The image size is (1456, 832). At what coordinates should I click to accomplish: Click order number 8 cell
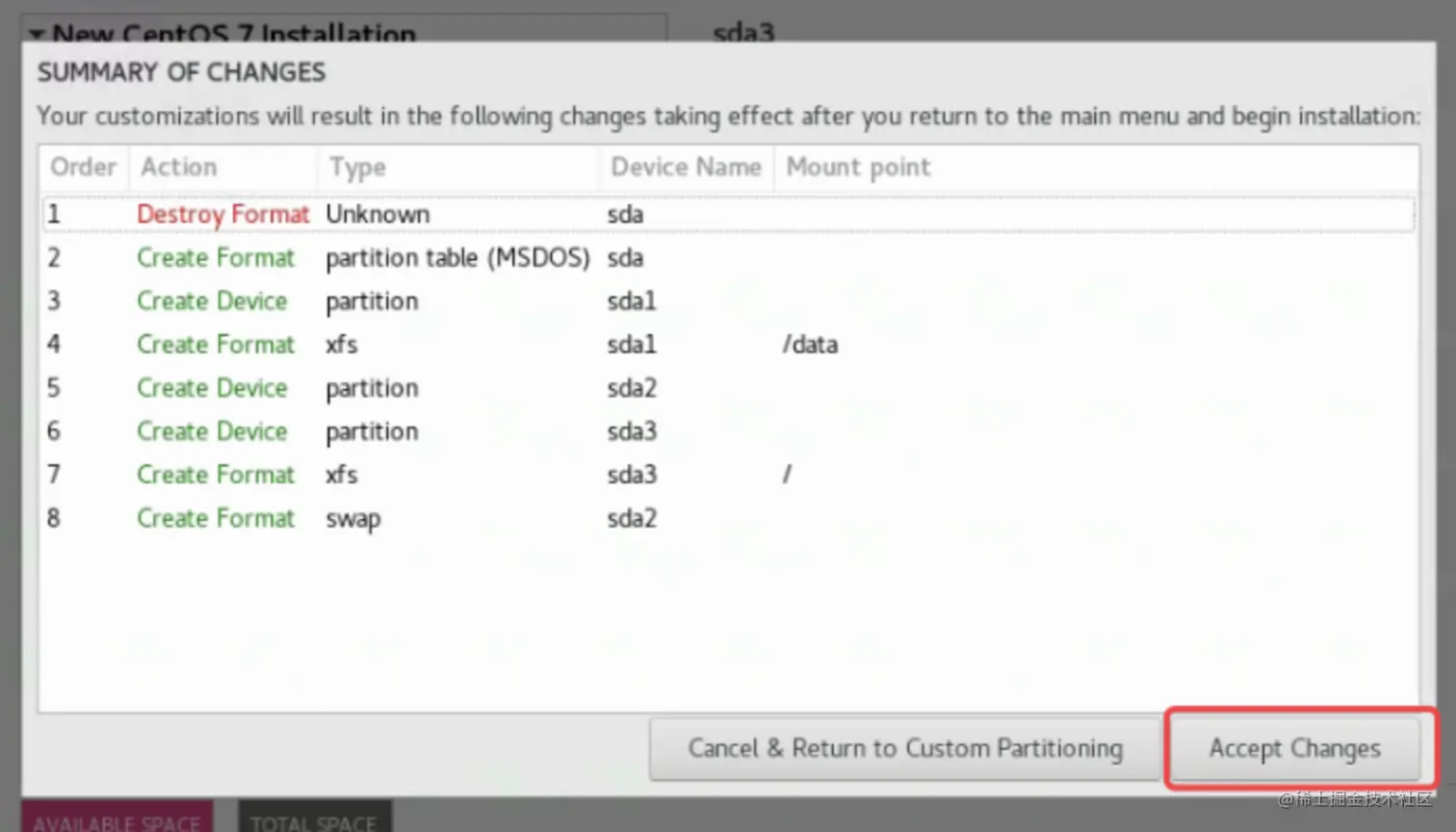pyautogui.click(x=54, y=517)
